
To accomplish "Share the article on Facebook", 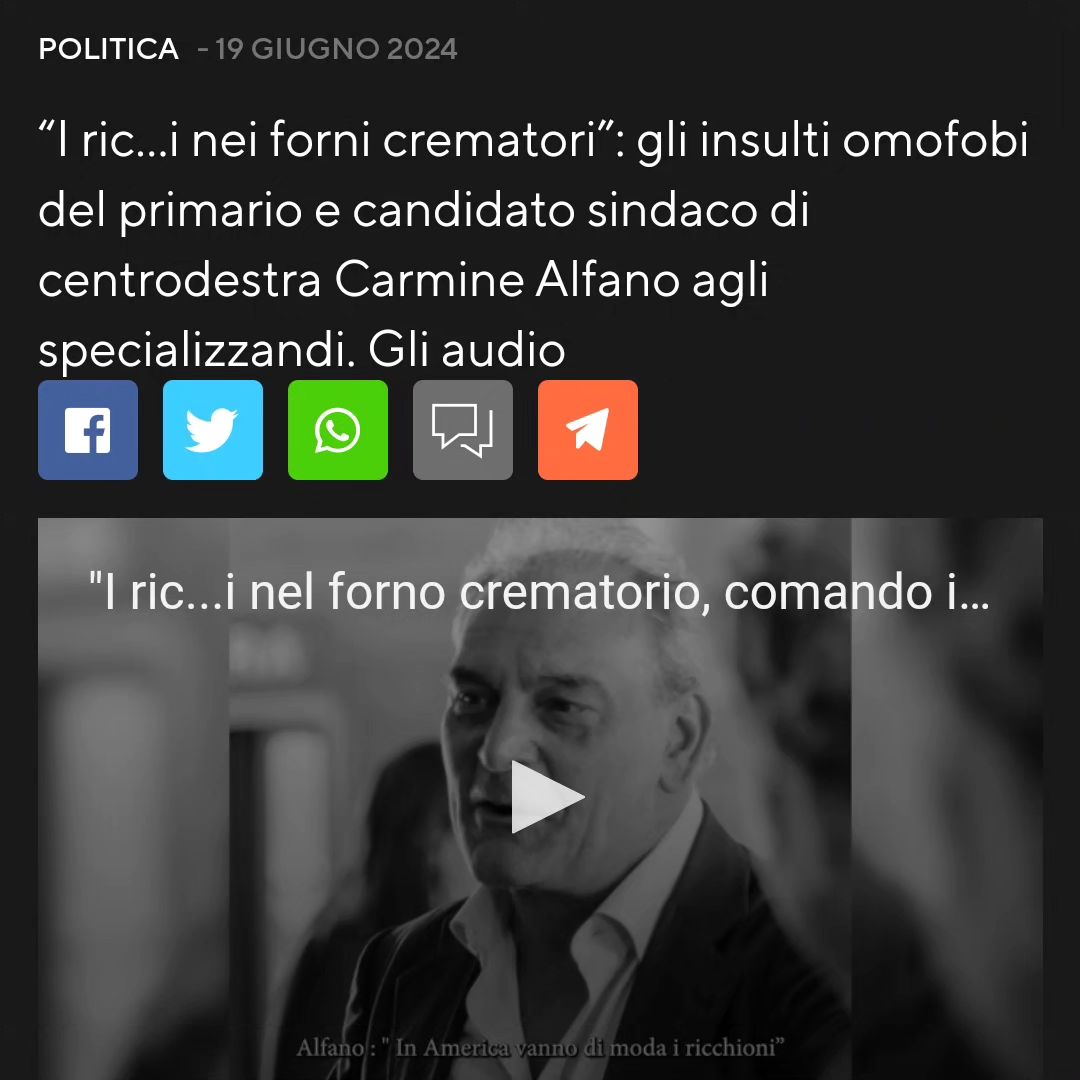I will (x=87, y=430).
